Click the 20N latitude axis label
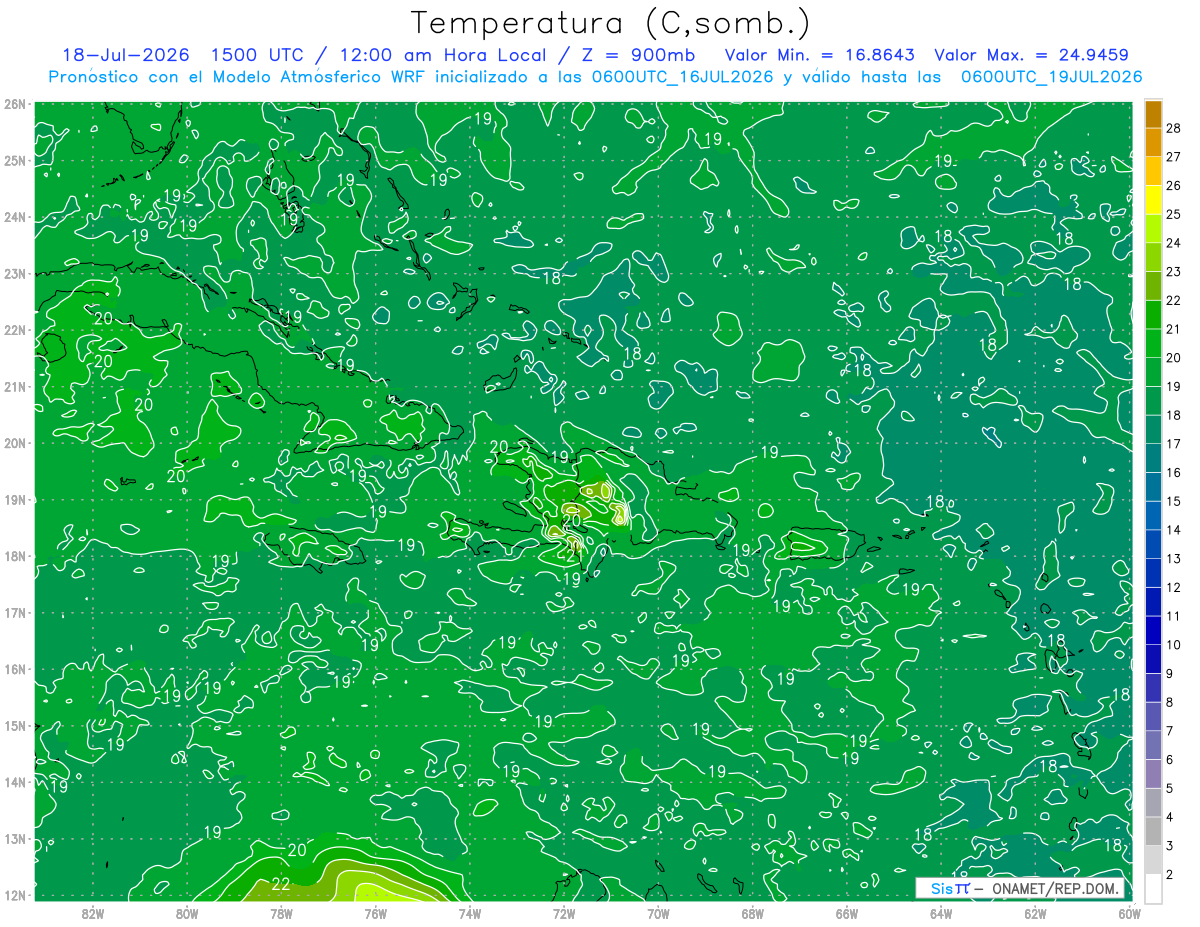This screenshot has height=927, width=1200. click(14, 443)
